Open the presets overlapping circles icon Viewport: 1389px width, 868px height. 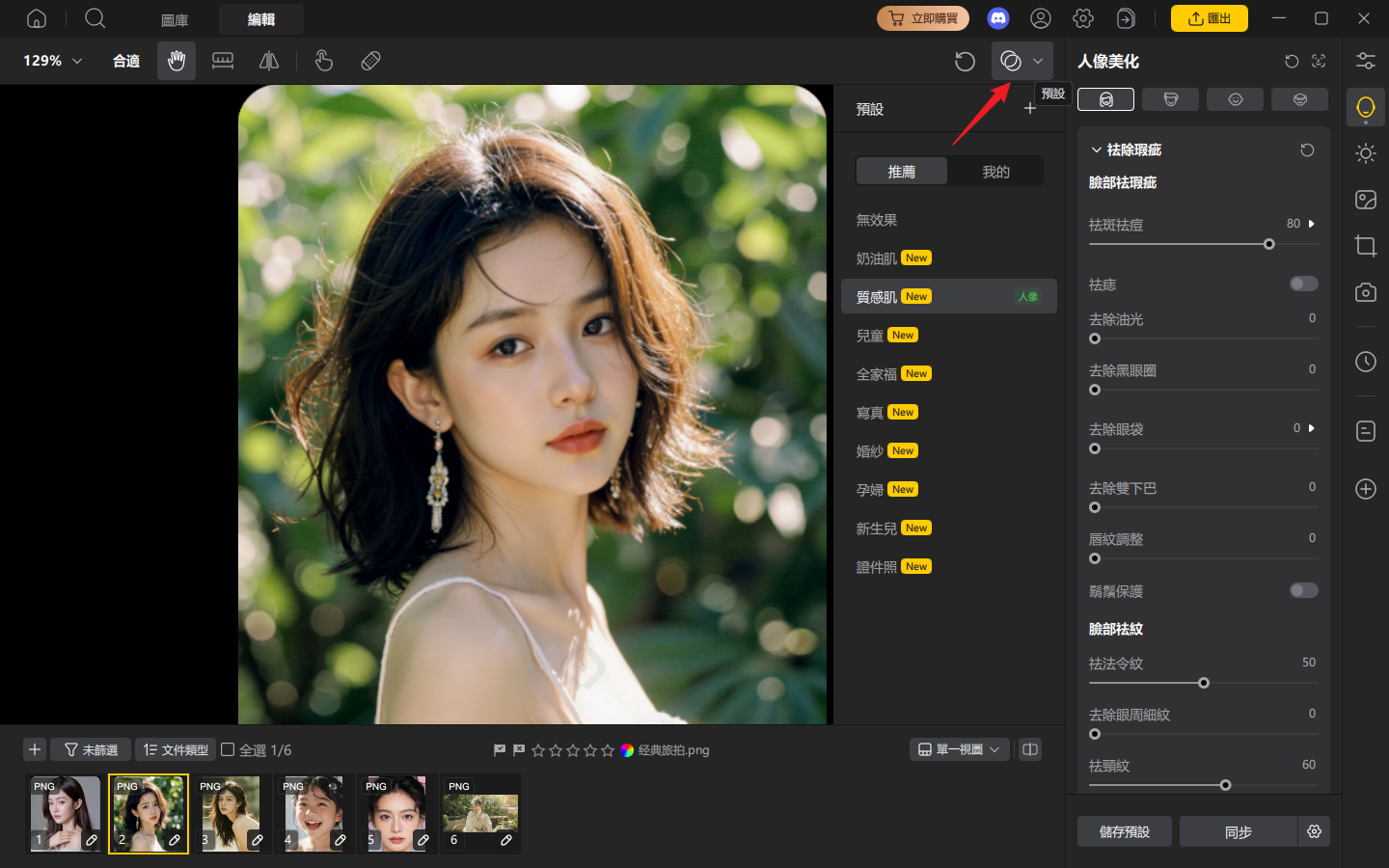[1011, 61]
